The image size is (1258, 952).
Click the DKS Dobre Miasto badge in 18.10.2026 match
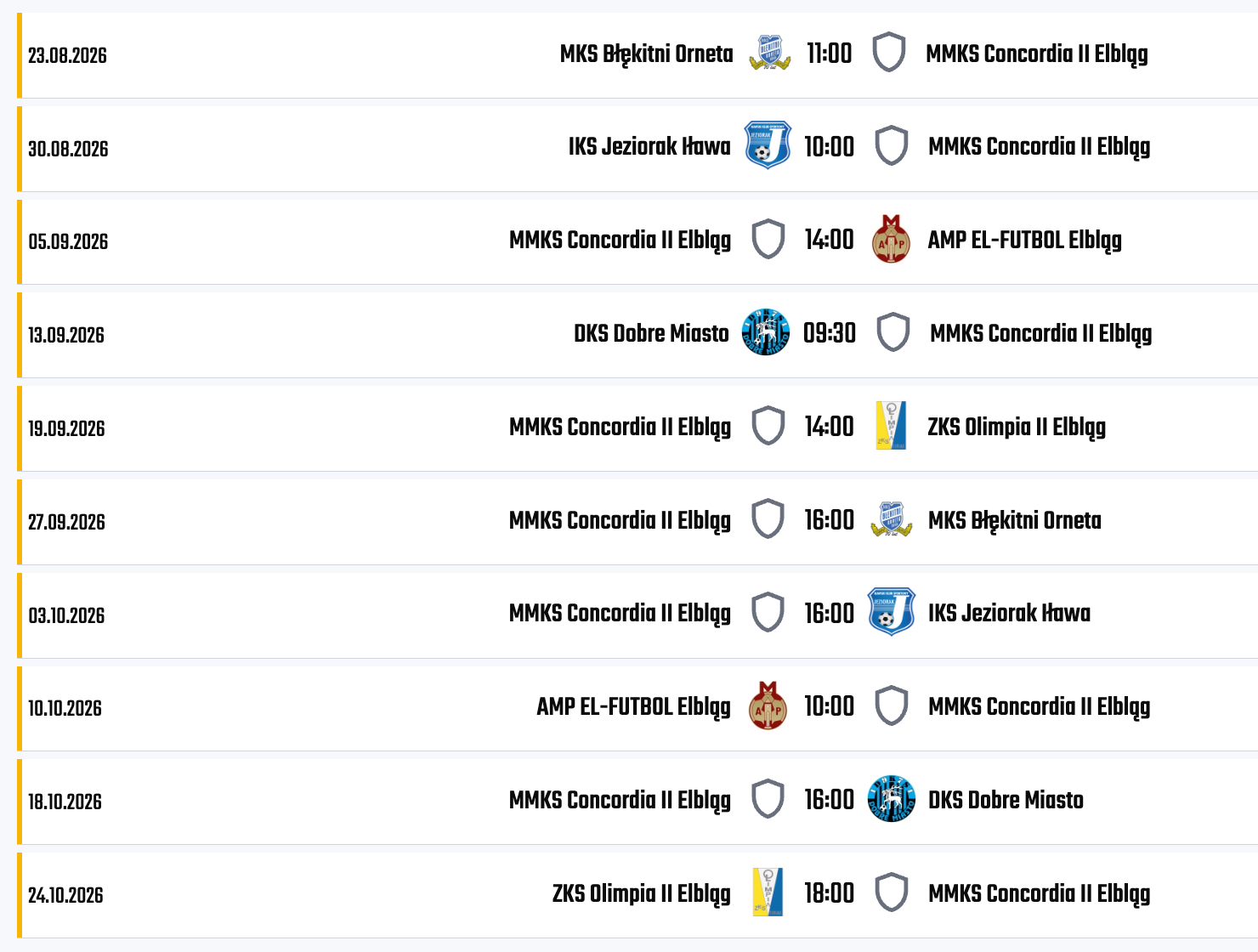[891, 799]
